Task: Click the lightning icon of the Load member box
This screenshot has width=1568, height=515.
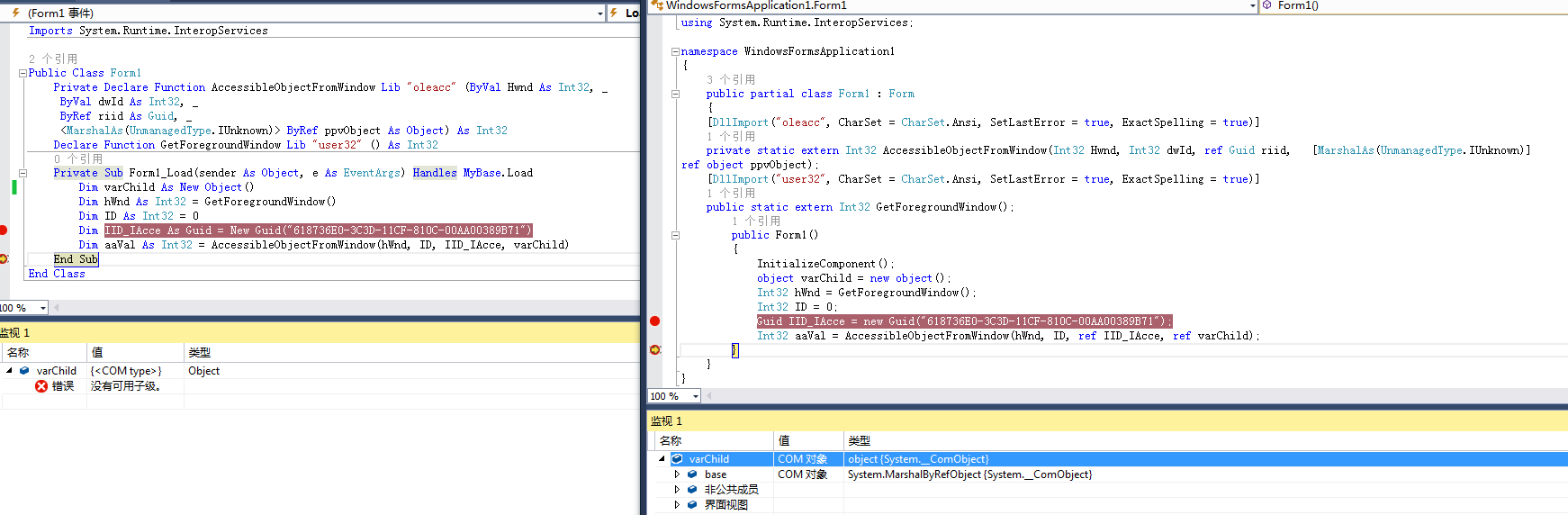Action: point(614,13)
